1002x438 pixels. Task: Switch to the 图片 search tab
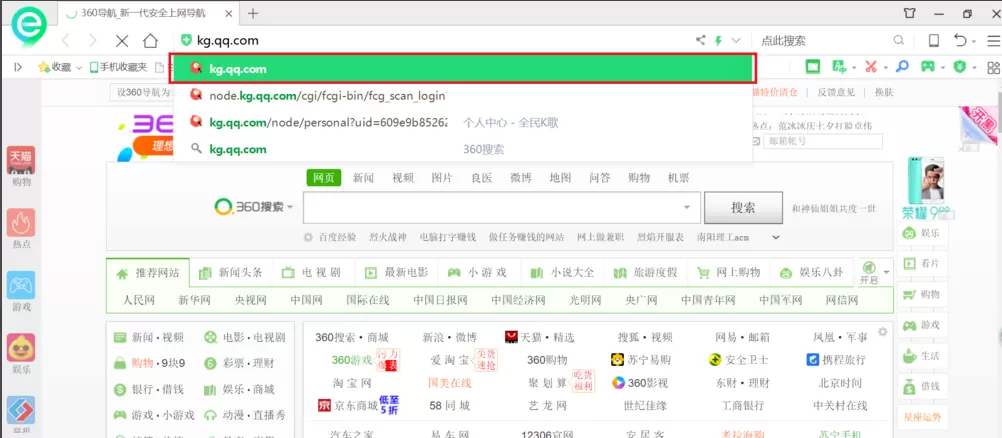tap(442, 178)
